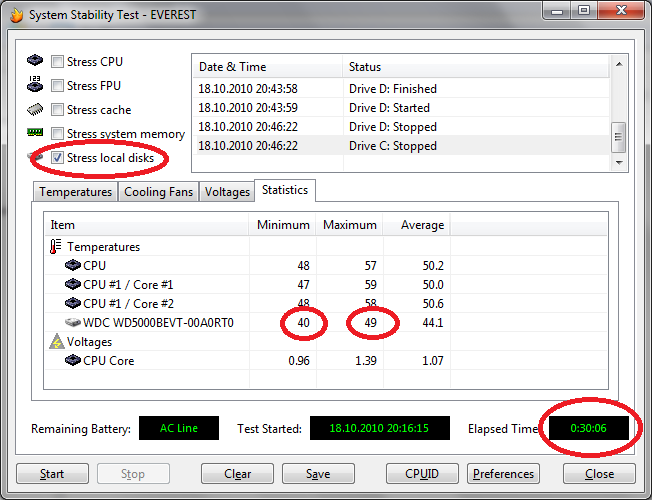Open Preferences
Viewport: 652px width, 500px height.
coord(503,474)
